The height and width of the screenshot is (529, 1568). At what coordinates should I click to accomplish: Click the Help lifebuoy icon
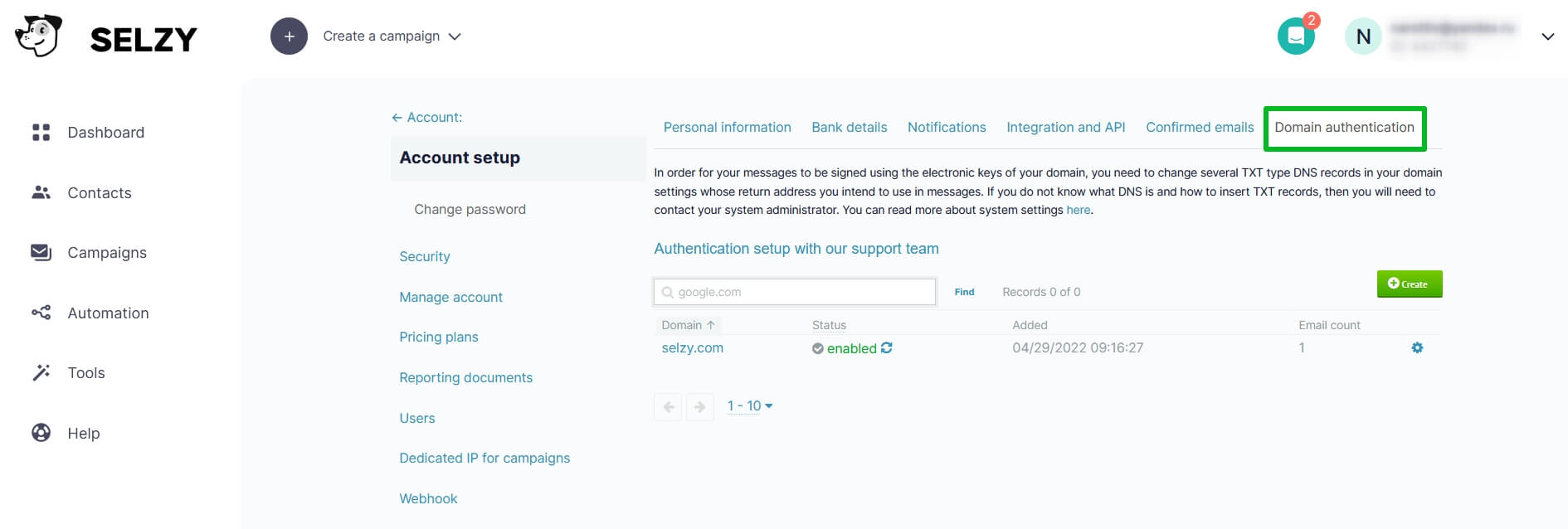pos(41,433)
